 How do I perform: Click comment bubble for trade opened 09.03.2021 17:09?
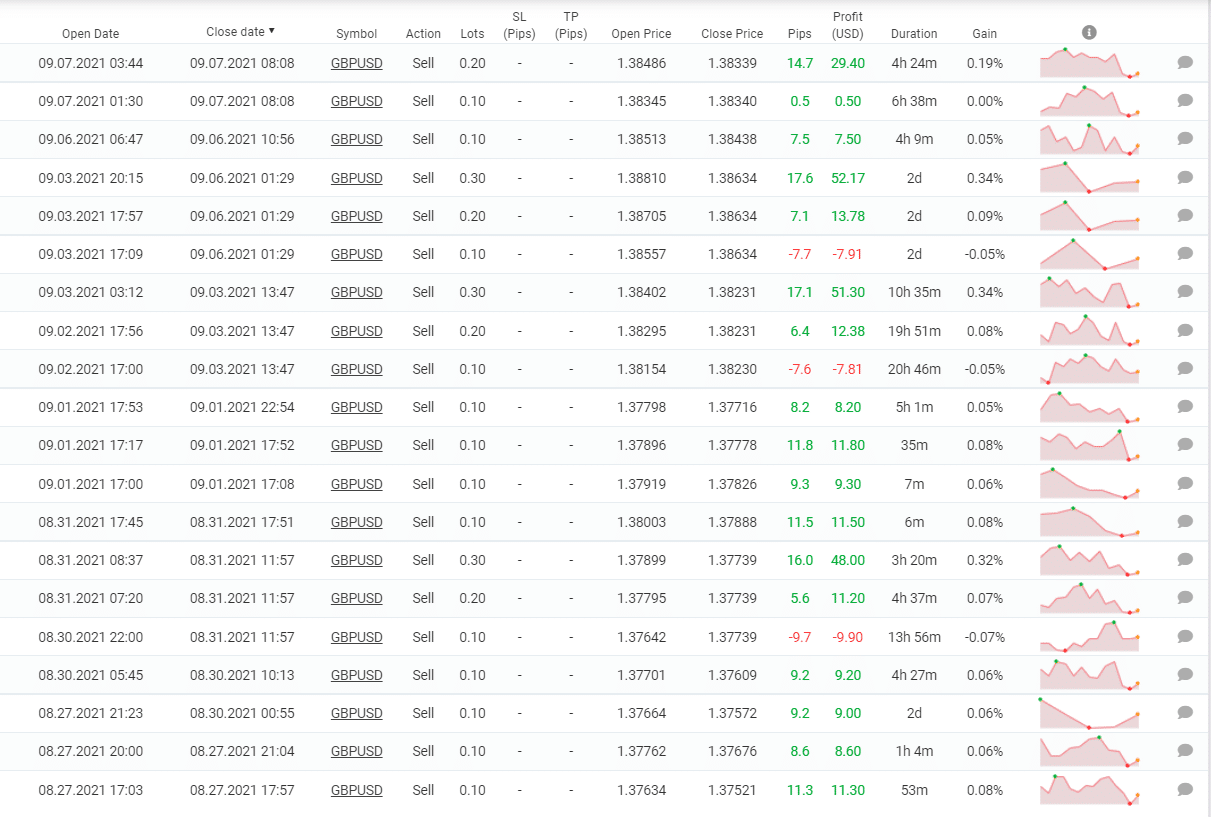tap(1185, 254)
